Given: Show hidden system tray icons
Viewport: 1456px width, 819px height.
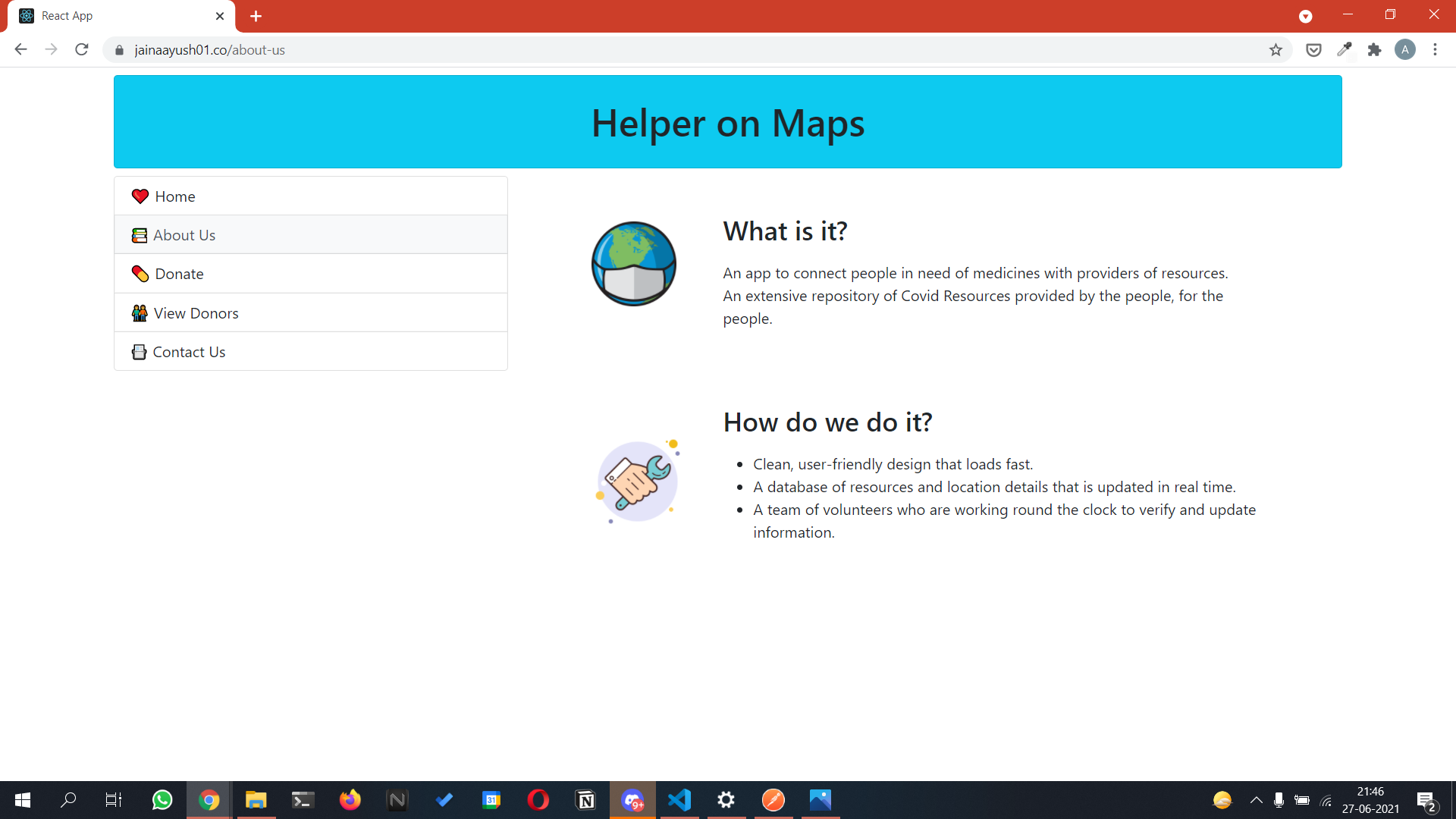Looking at the screenshot, I should point(1256,800).
